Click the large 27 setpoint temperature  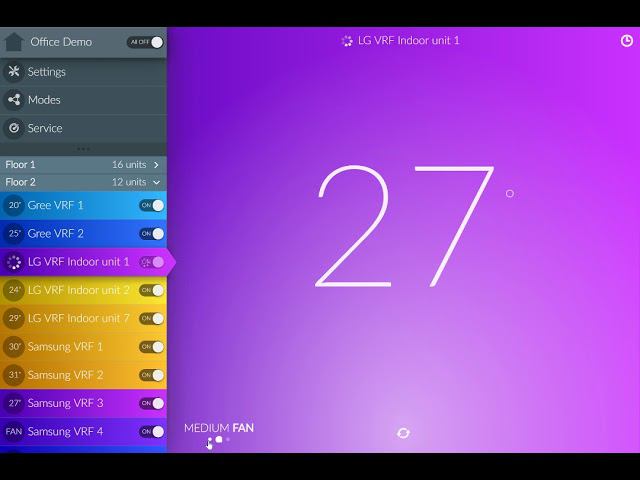[404, 226]
